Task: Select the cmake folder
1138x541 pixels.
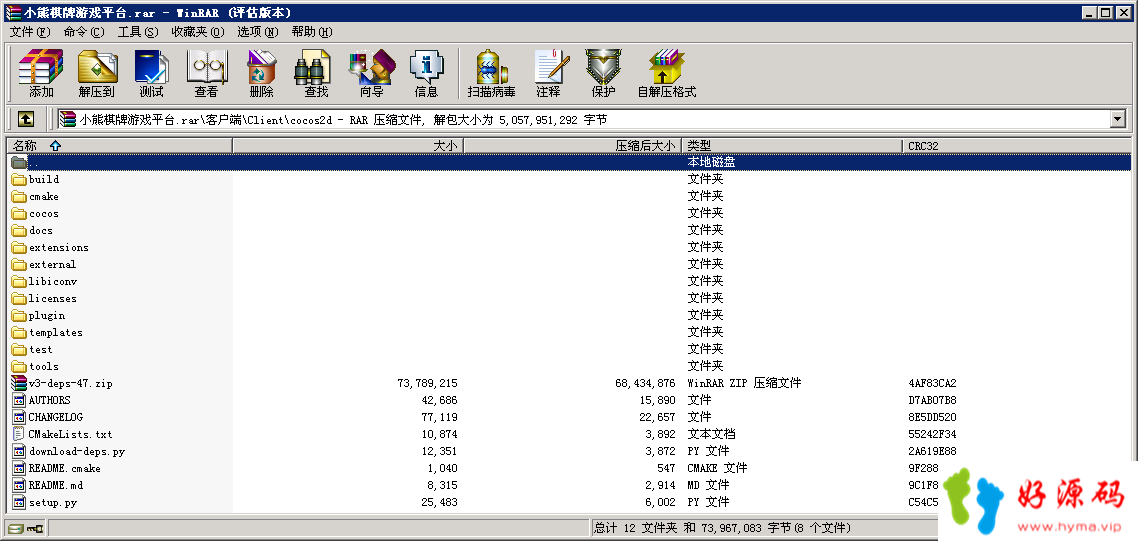Action: tap(44, 197)
